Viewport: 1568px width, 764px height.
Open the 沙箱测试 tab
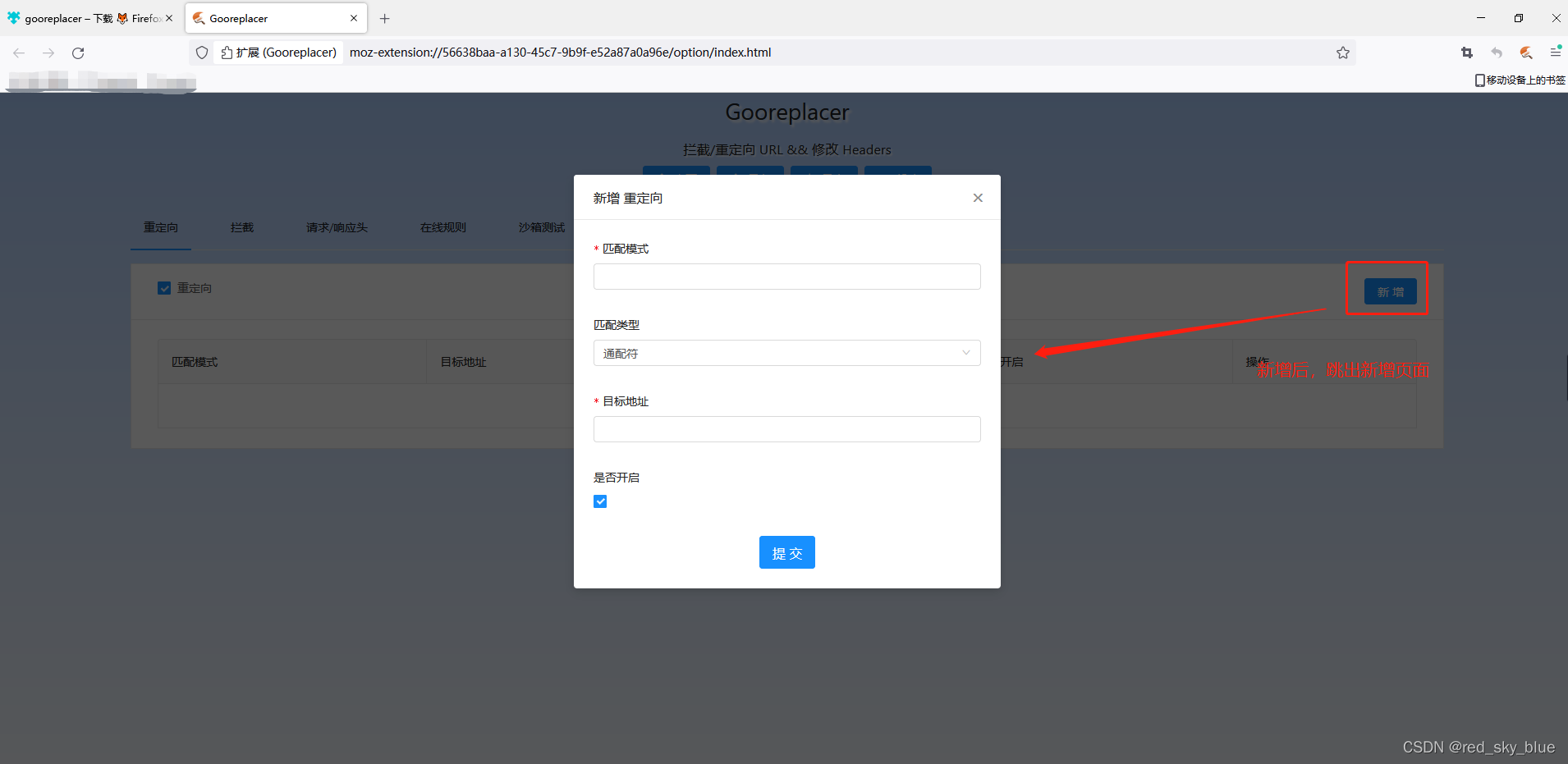pos(542,227)
